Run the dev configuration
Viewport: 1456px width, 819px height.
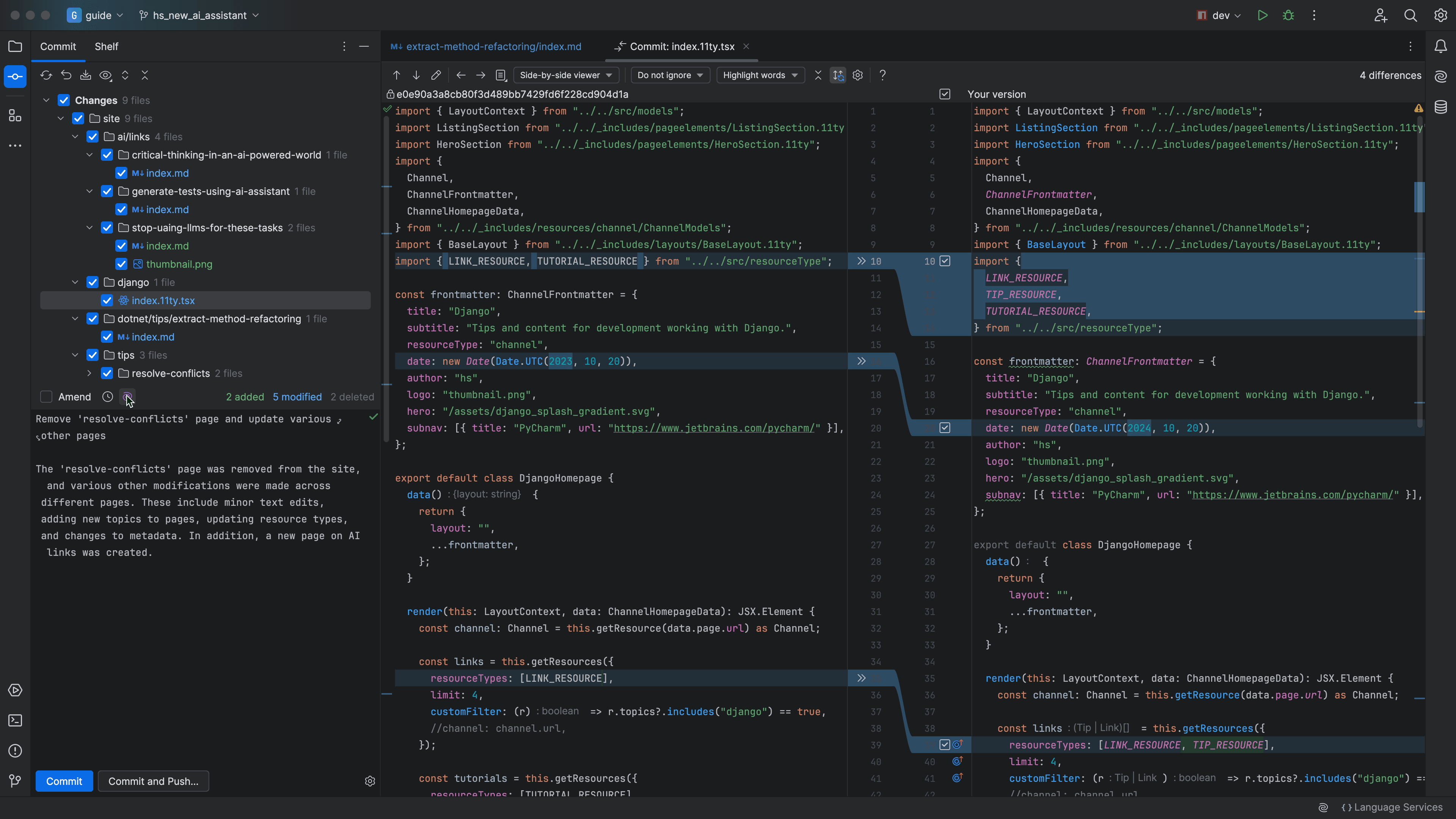click(1262, 15)
